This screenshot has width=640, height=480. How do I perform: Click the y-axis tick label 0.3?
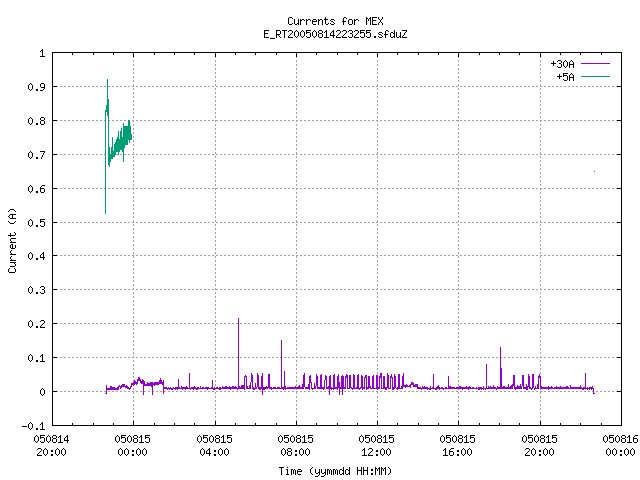point(36,290)
